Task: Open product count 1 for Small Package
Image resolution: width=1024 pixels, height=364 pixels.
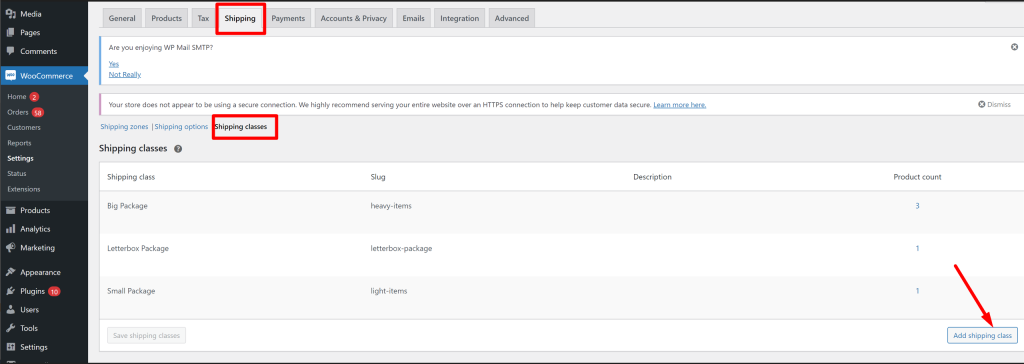Action: (917, 291)
